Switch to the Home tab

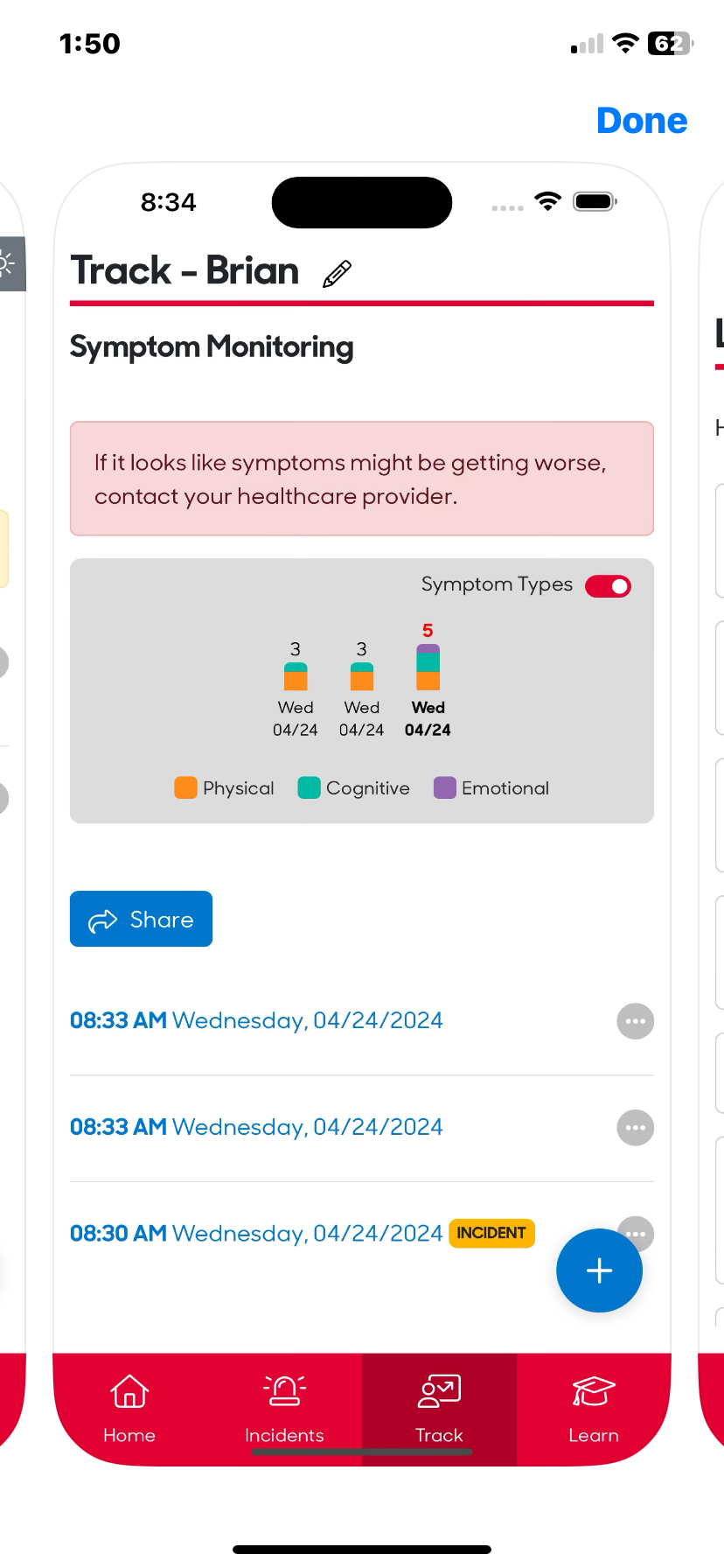pyautogui.click(x=129, y=1410)
